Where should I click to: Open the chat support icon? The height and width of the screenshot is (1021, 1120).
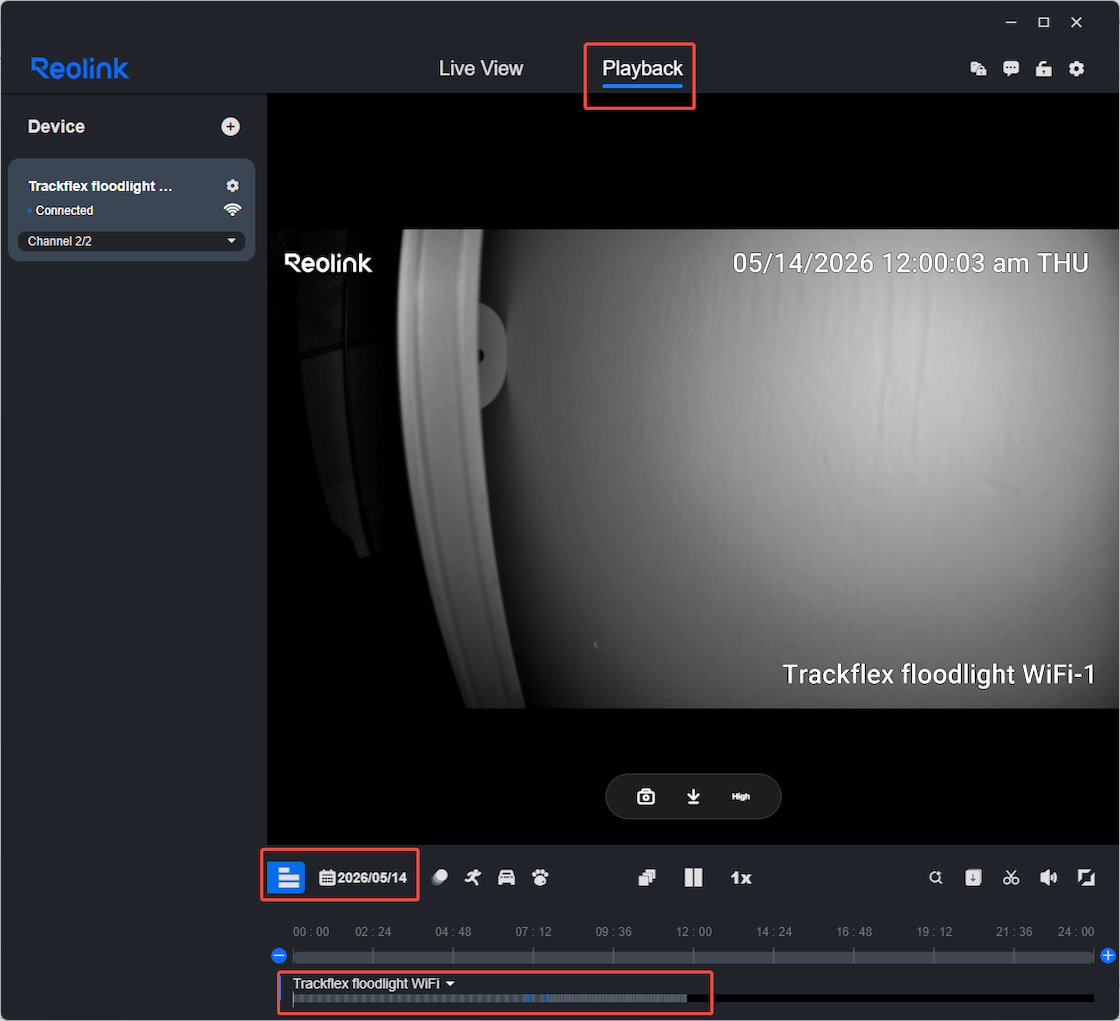click(1011, 69)
